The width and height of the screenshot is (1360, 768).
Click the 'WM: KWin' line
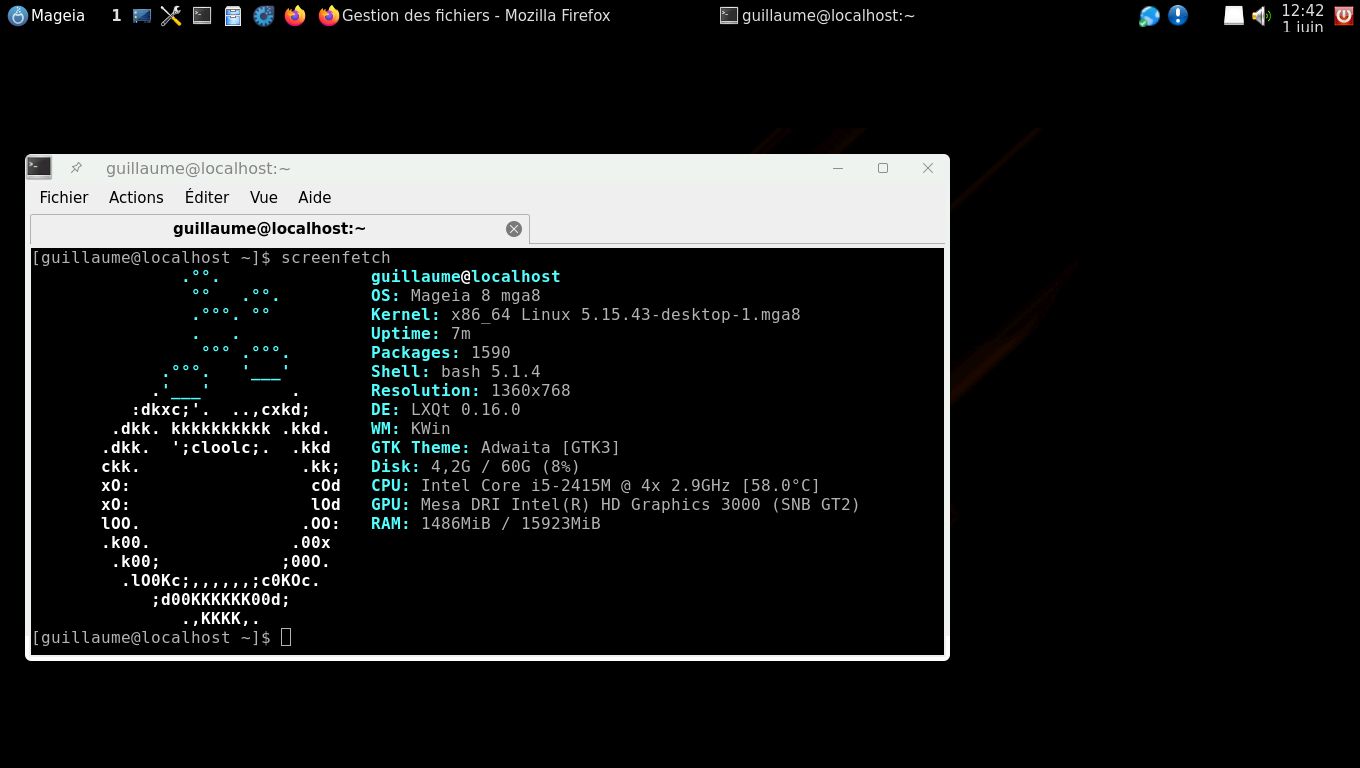coord(411,428)
